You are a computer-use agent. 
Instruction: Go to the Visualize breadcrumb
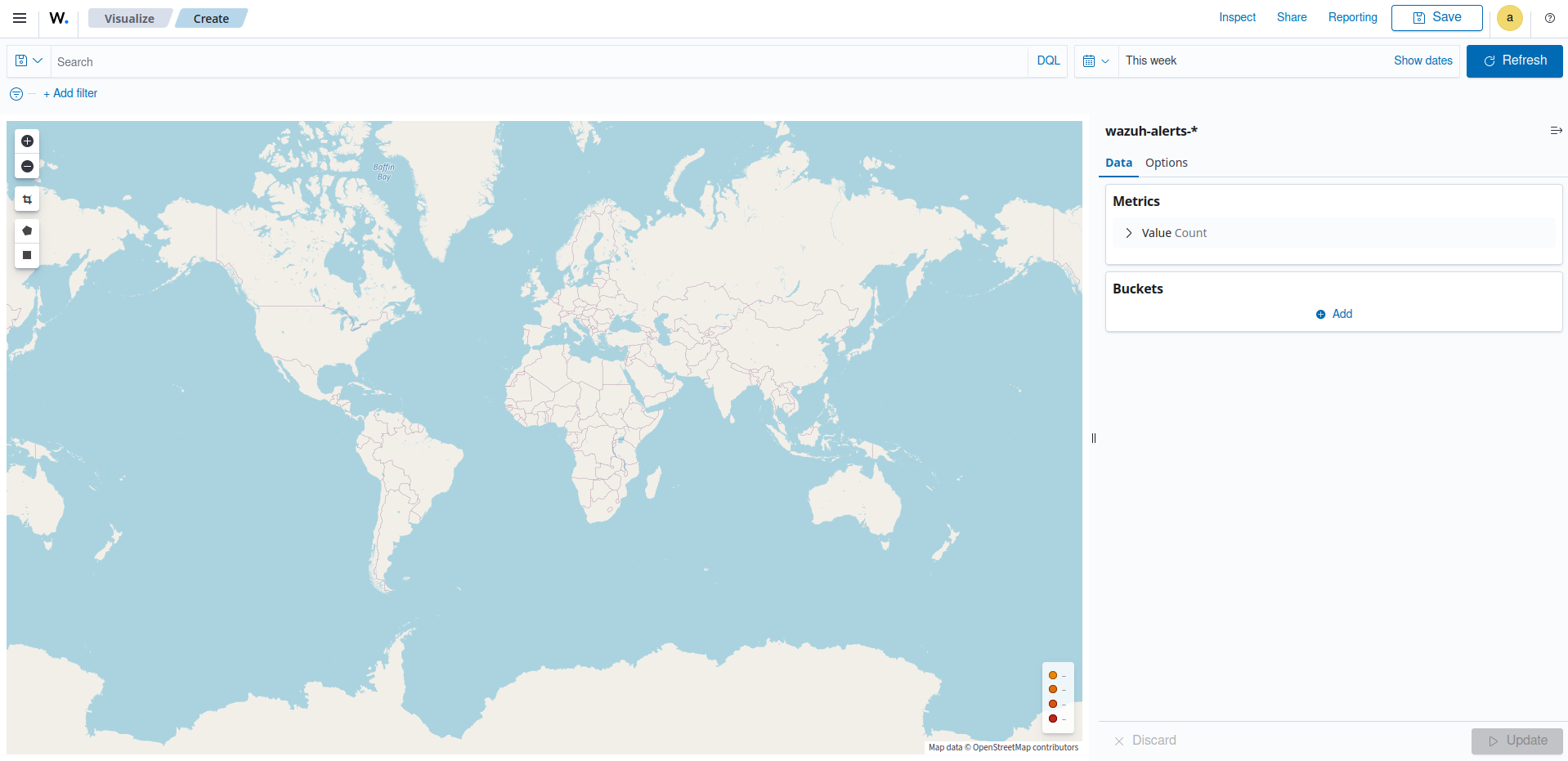(129, 18)
